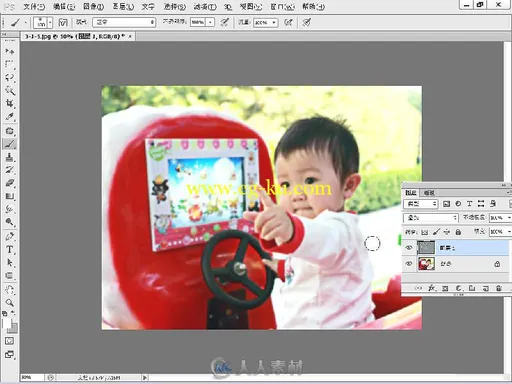Open the foreground color picker
This screenshot has width=512, height=384.
pos(6,322)
